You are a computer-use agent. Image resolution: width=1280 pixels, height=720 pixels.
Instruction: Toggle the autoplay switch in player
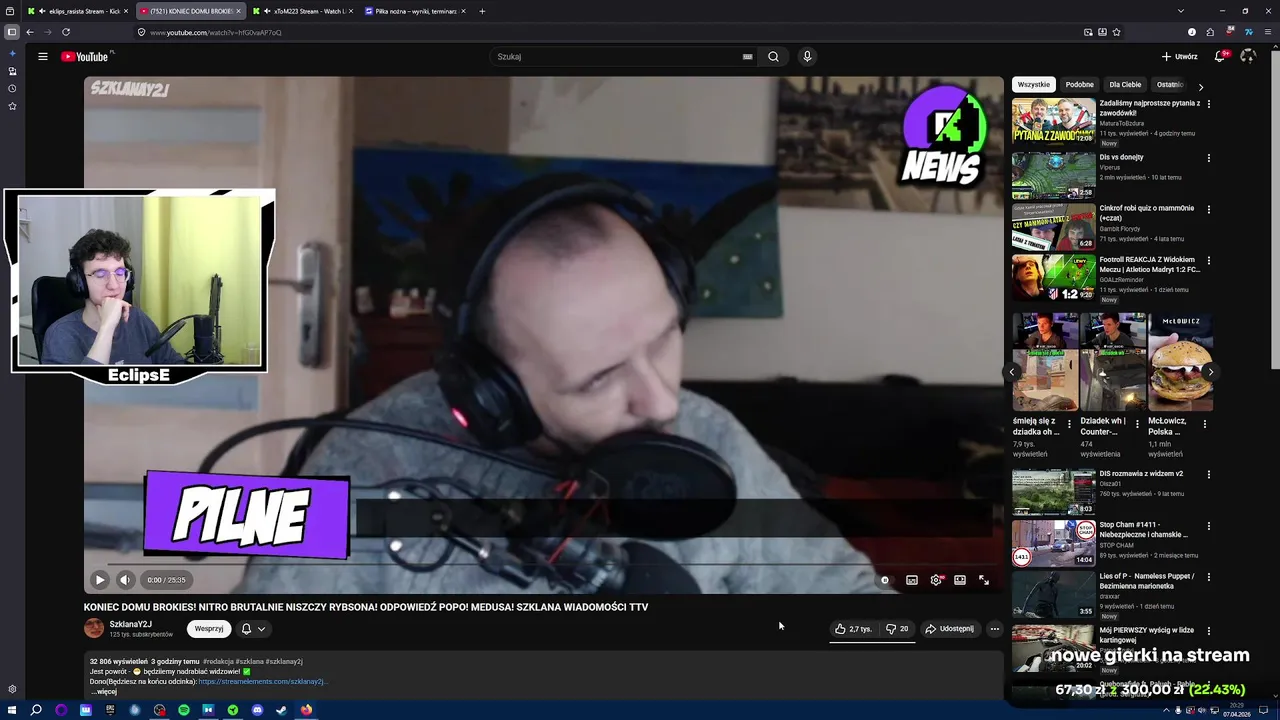pyautogui.click(x=885, y=580)
